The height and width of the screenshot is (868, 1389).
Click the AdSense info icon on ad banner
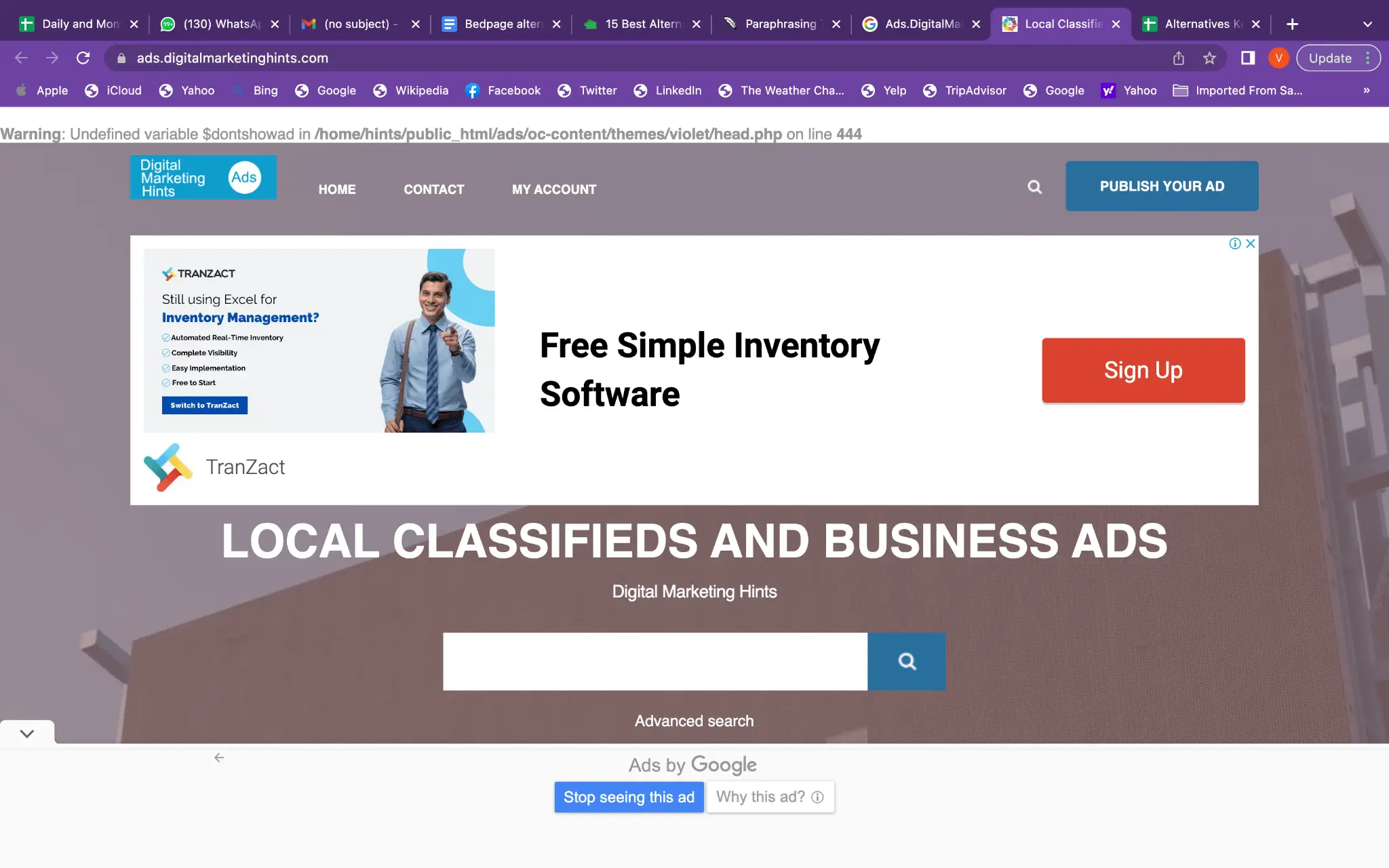click(x=1235, y=243)
